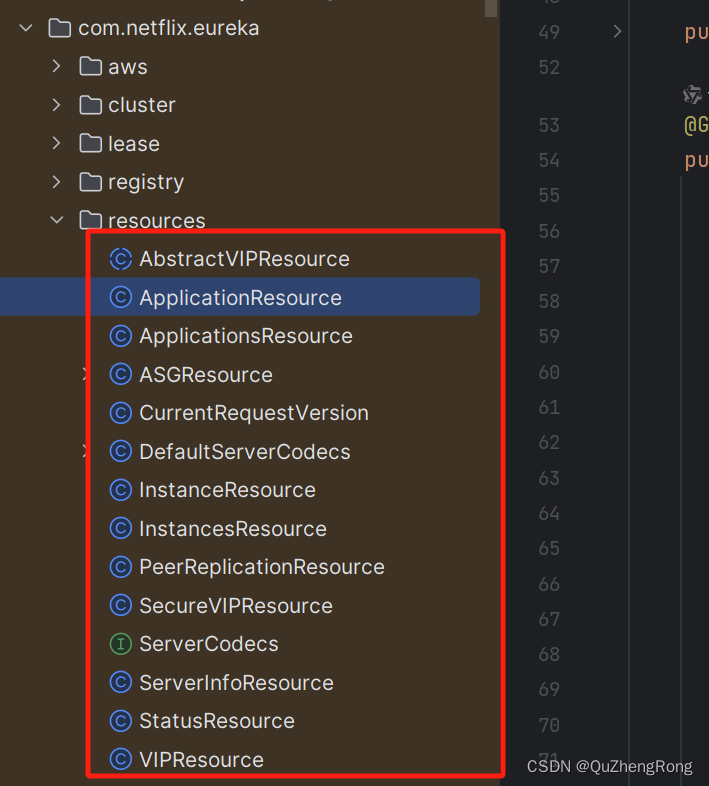Click the SecureVIPResource class icon
Image resolution: width=709 pixels, height=786 pixels.
121,606
